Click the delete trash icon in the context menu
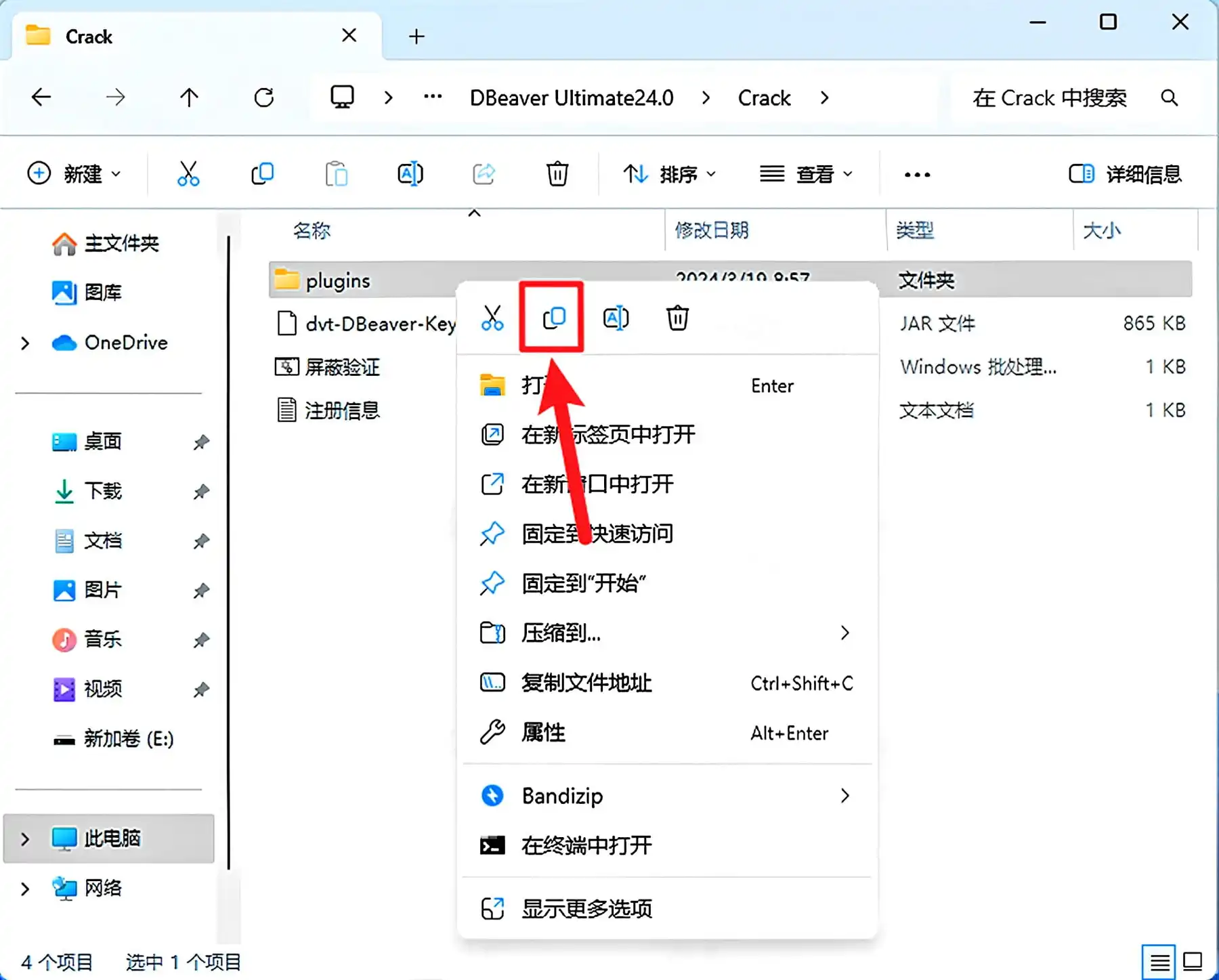Screen dimensions: 1219x980 click(677, 318)
